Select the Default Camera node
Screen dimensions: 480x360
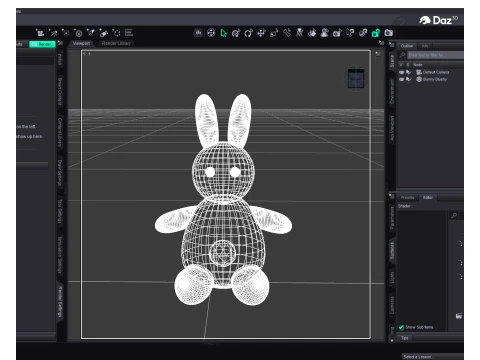435,72
